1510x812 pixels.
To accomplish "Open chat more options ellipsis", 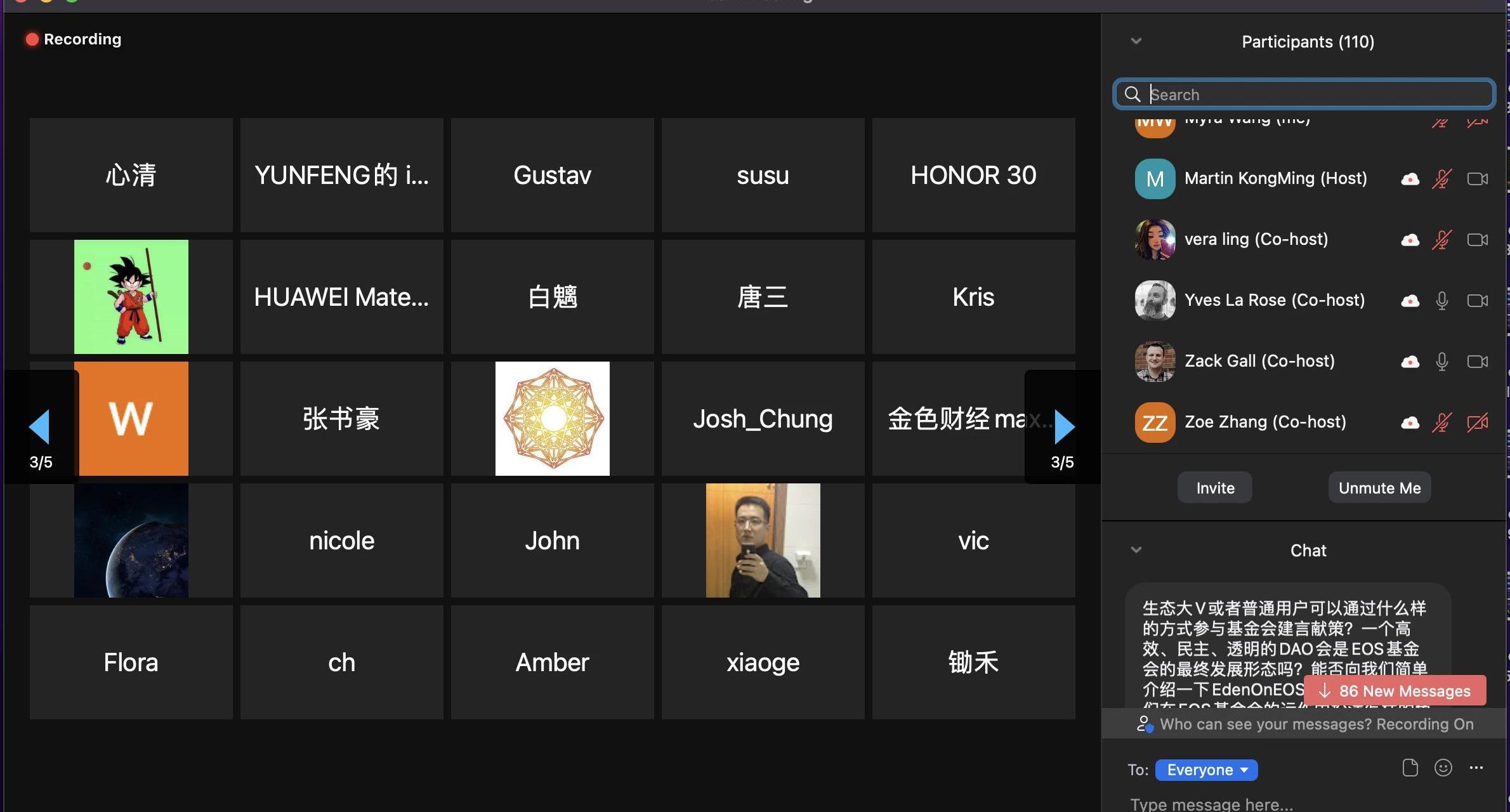I will (1476, 768).
